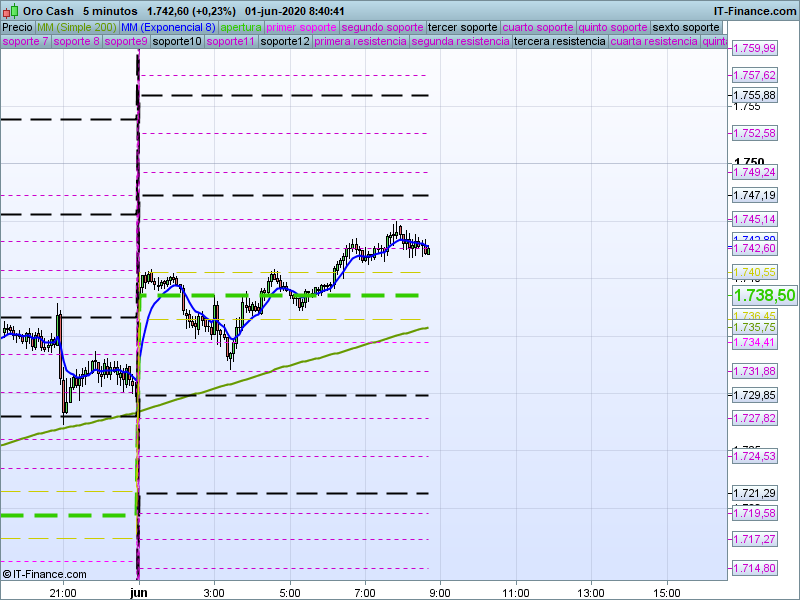Click the 1.721,29 price level label
Image resolution: width=800 pixels, height=600 pixels.
755,493
